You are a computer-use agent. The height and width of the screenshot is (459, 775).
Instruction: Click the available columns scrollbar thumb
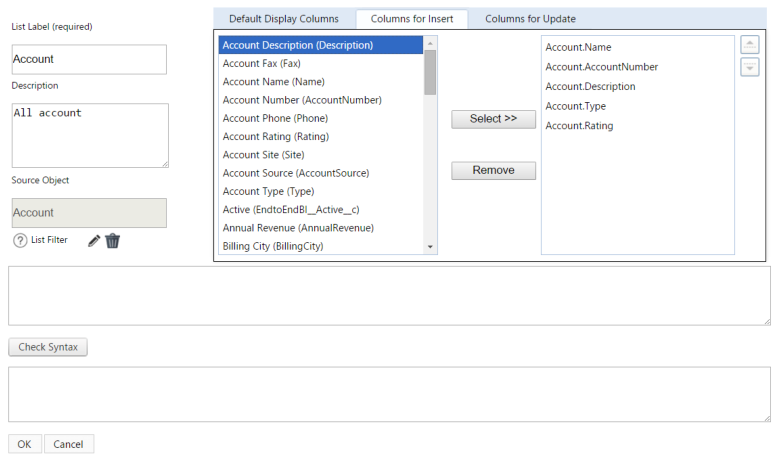click(x=430, y=72)
